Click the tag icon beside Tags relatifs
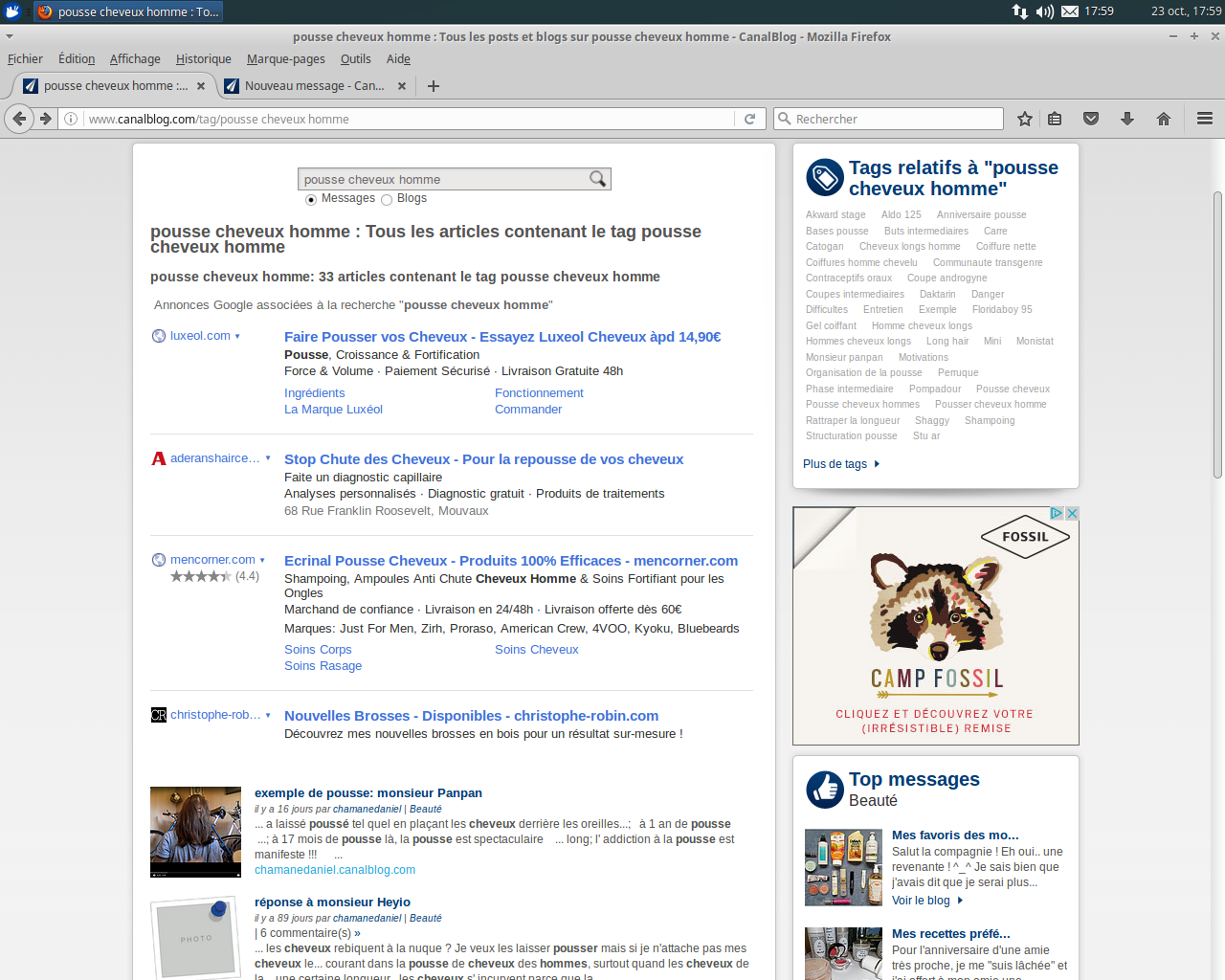This screenshot has width=1225, height=980. pyautogui.click(x=825, y=178)
